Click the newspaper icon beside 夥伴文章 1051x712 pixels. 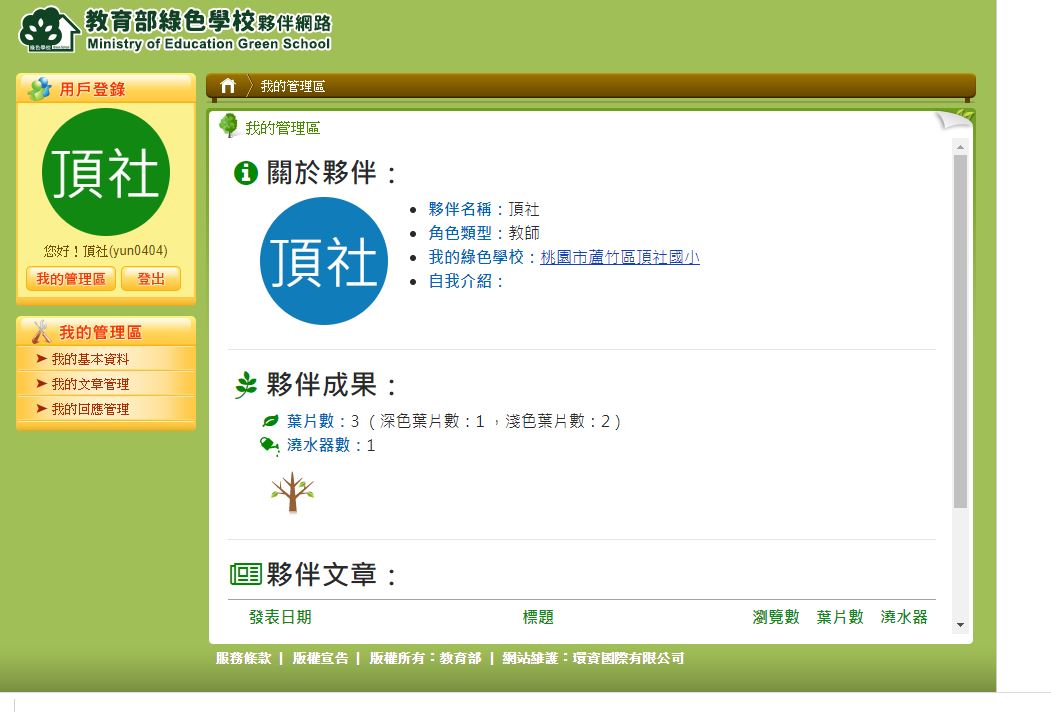(246, 574)
